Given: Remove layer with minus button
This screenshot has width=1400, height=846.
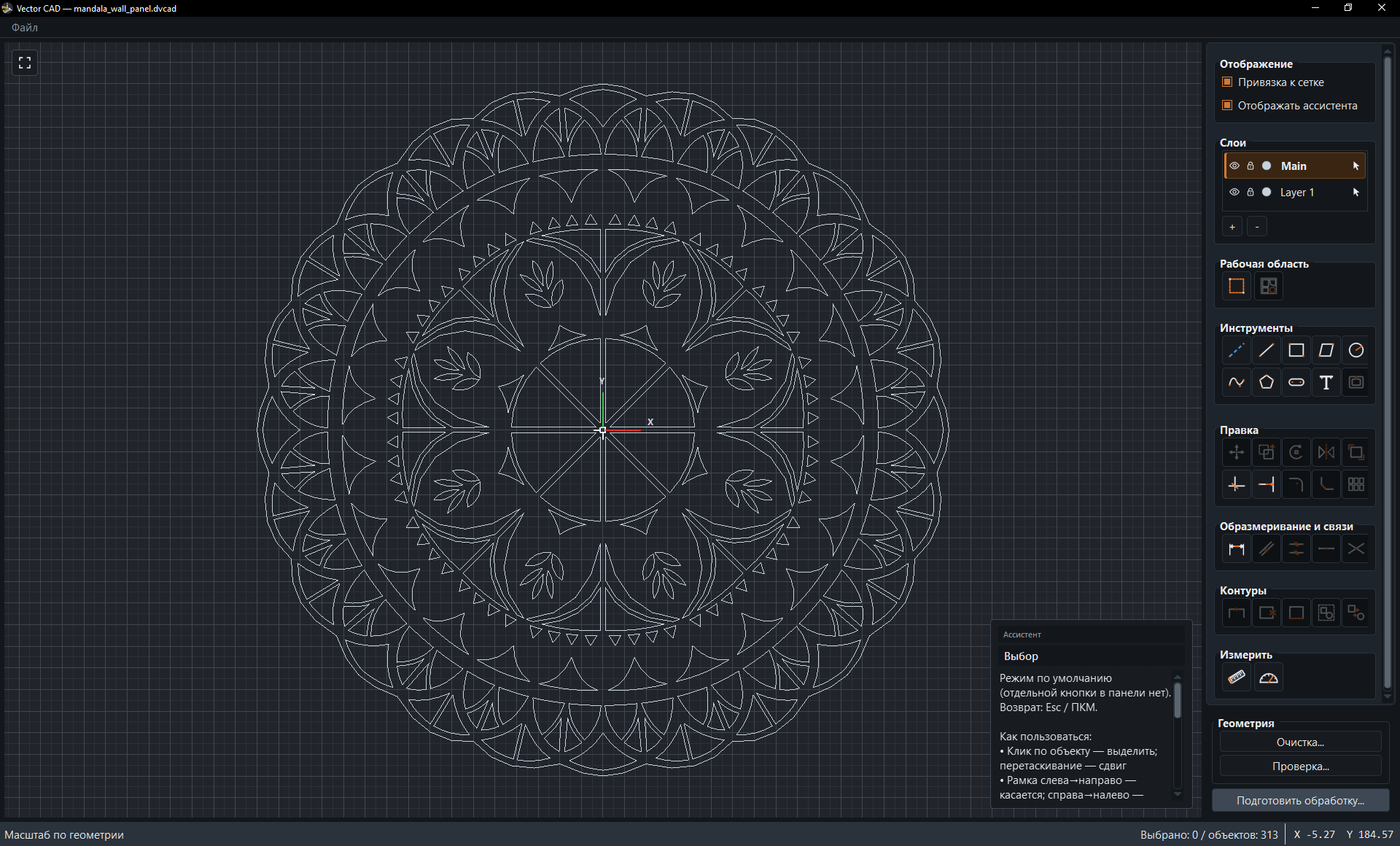Looking at the screenshot, I should click(x=1257, y=228).
